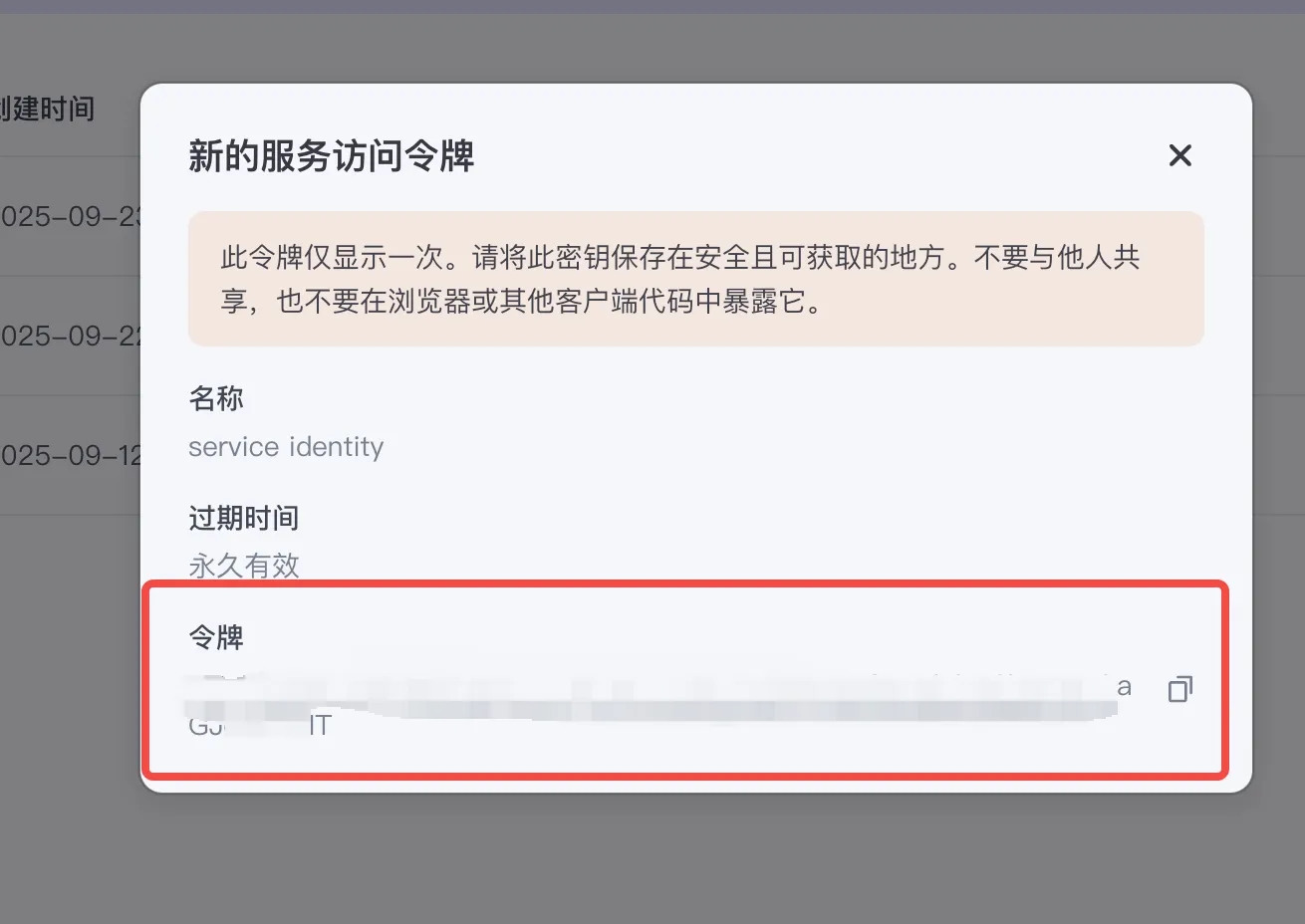Click the 名称 field label
Screen dimensions: 1305x924
click(x=216, y=398)
